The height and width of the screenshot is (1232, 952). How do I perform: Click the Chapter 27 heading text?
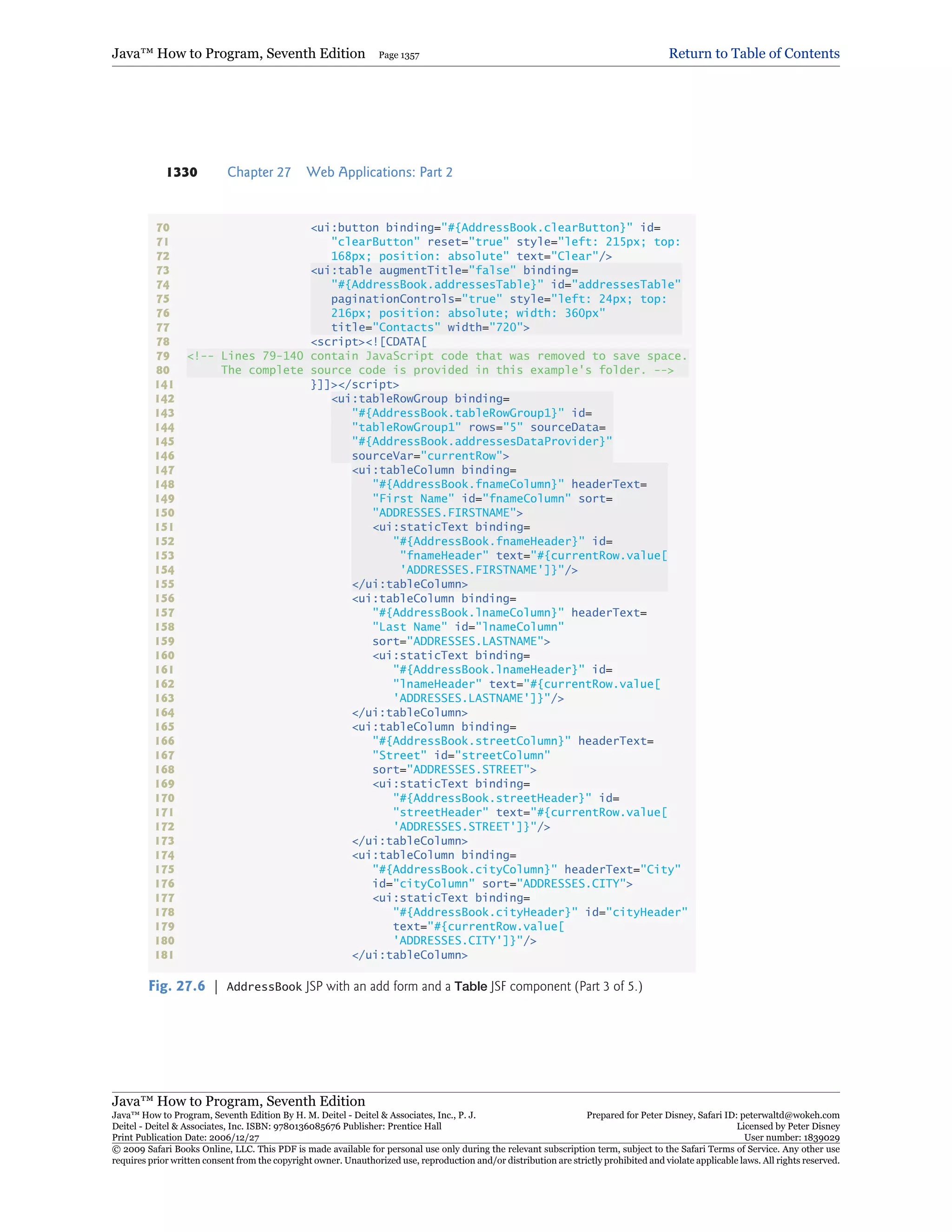click(x=259, y=172)
